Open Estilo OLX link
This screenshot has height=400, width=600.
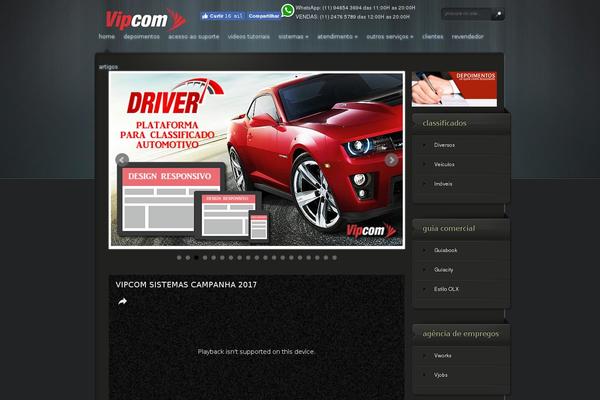pyautogui.click(x=446, y=289)
